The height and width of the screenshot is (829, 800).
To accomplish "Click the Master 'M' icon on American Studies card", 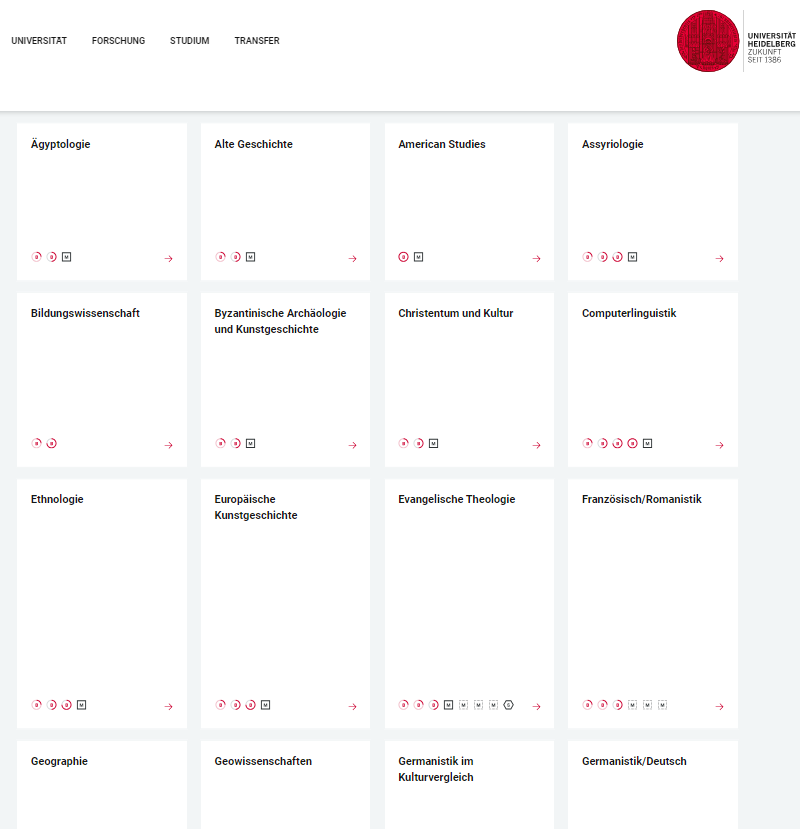I will 418,257.
